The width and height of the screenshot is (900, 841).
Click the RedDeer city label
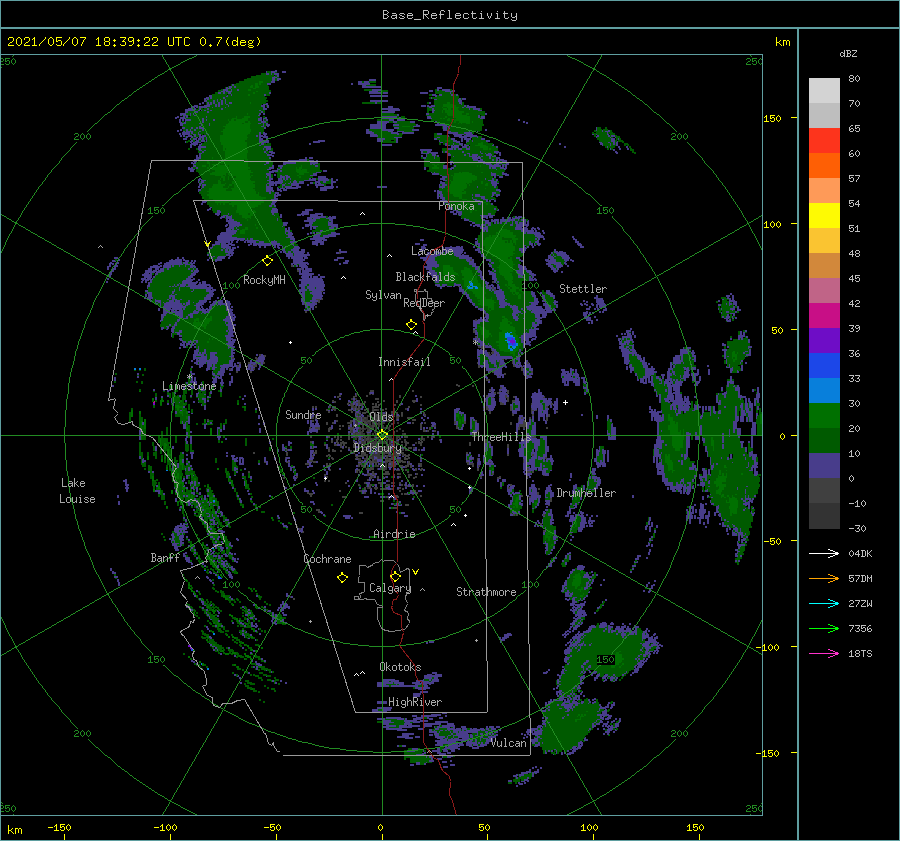pyautogui.click(x=424, y=303)
